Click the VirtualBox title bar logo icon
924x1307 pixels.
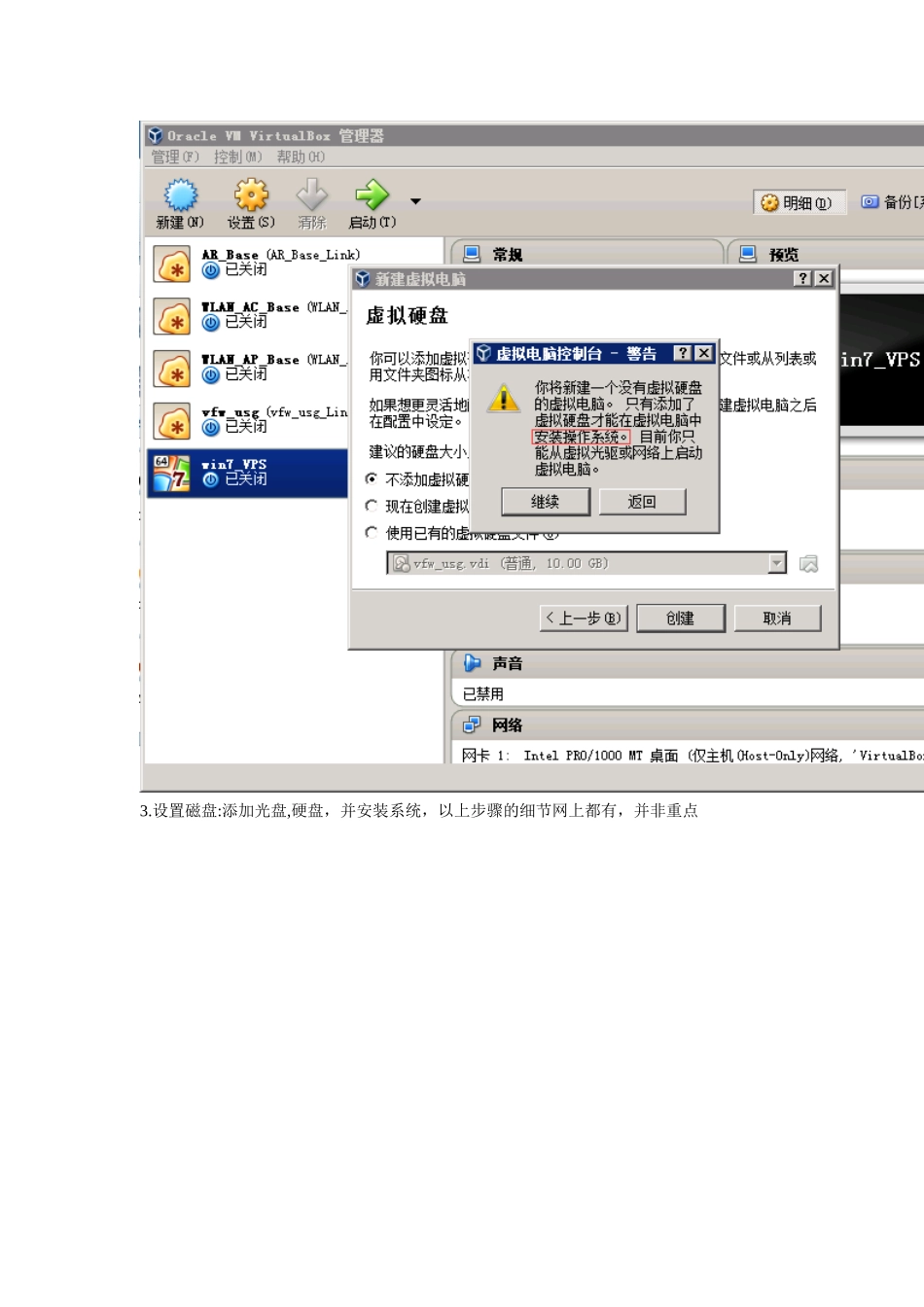pos(156,135)
